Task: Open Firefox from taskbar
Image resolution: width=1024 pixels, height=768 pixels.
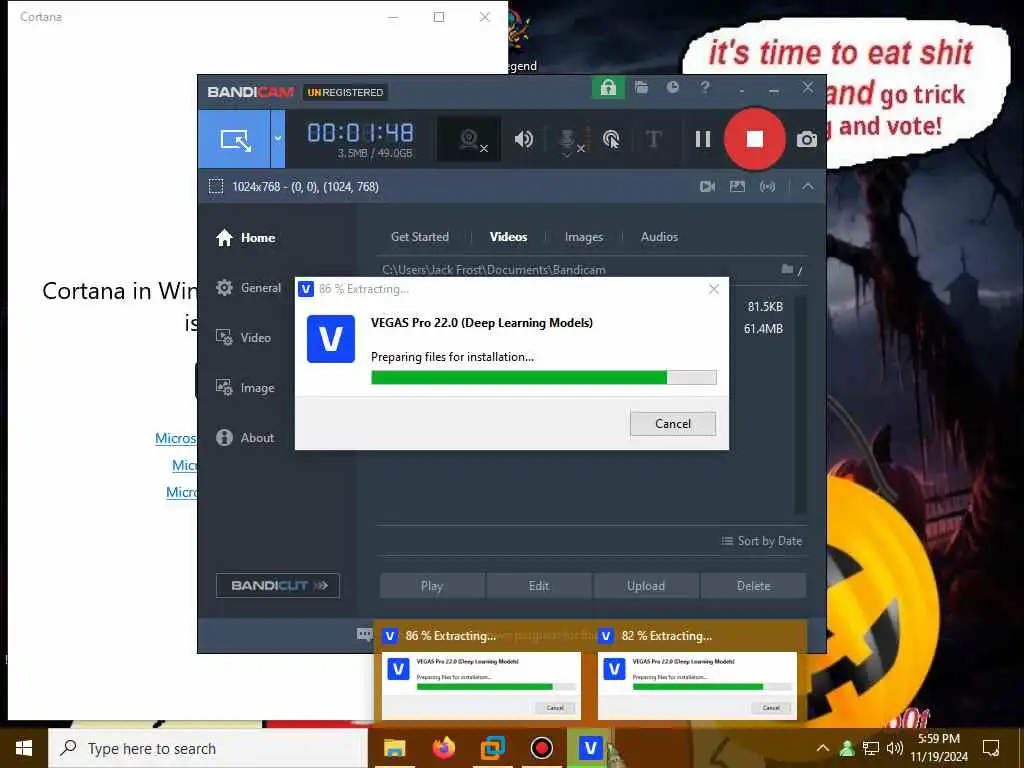Action: (x=444, y=748)
